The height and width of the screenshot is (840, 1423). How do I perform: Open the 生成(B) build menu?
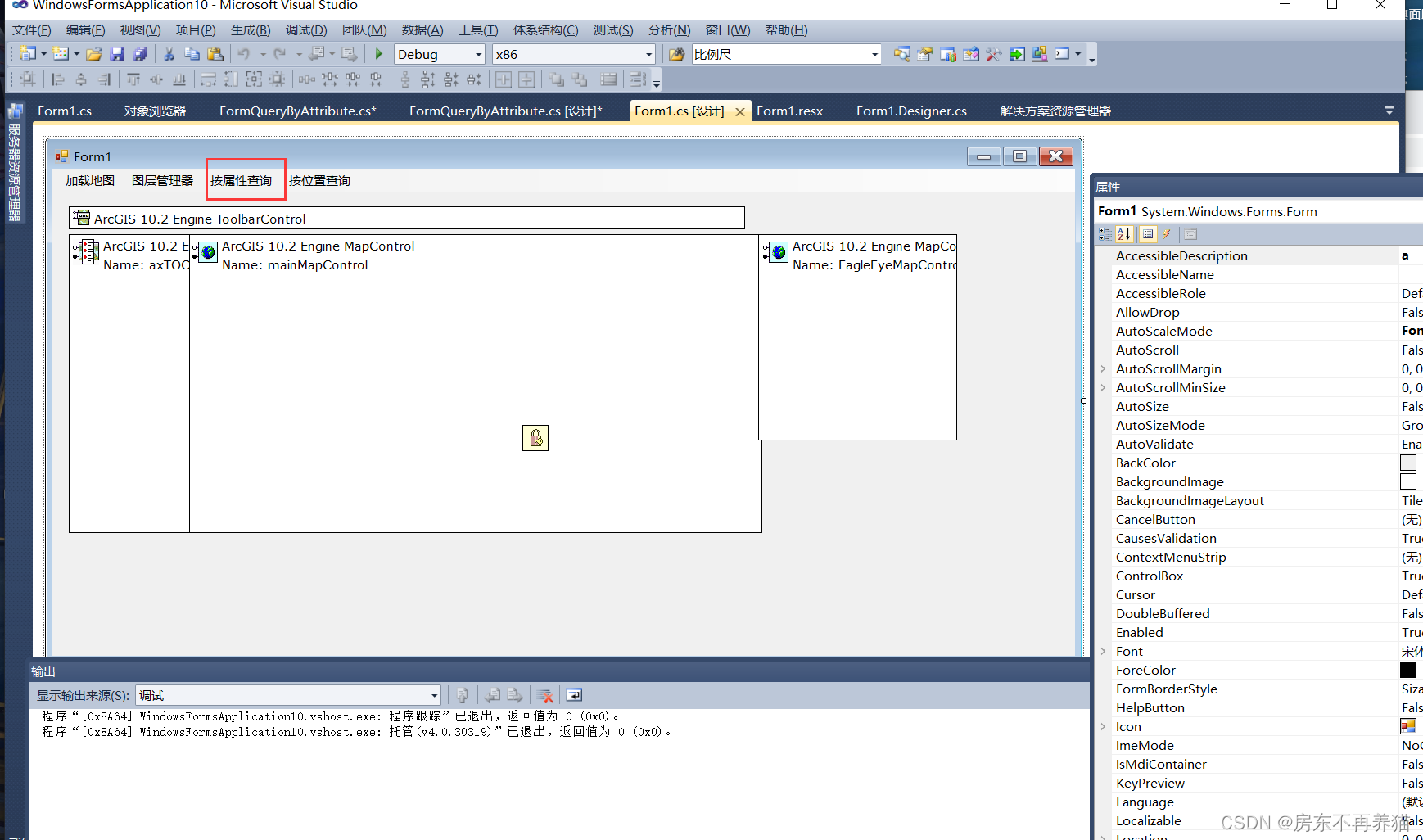coord(250,30)
